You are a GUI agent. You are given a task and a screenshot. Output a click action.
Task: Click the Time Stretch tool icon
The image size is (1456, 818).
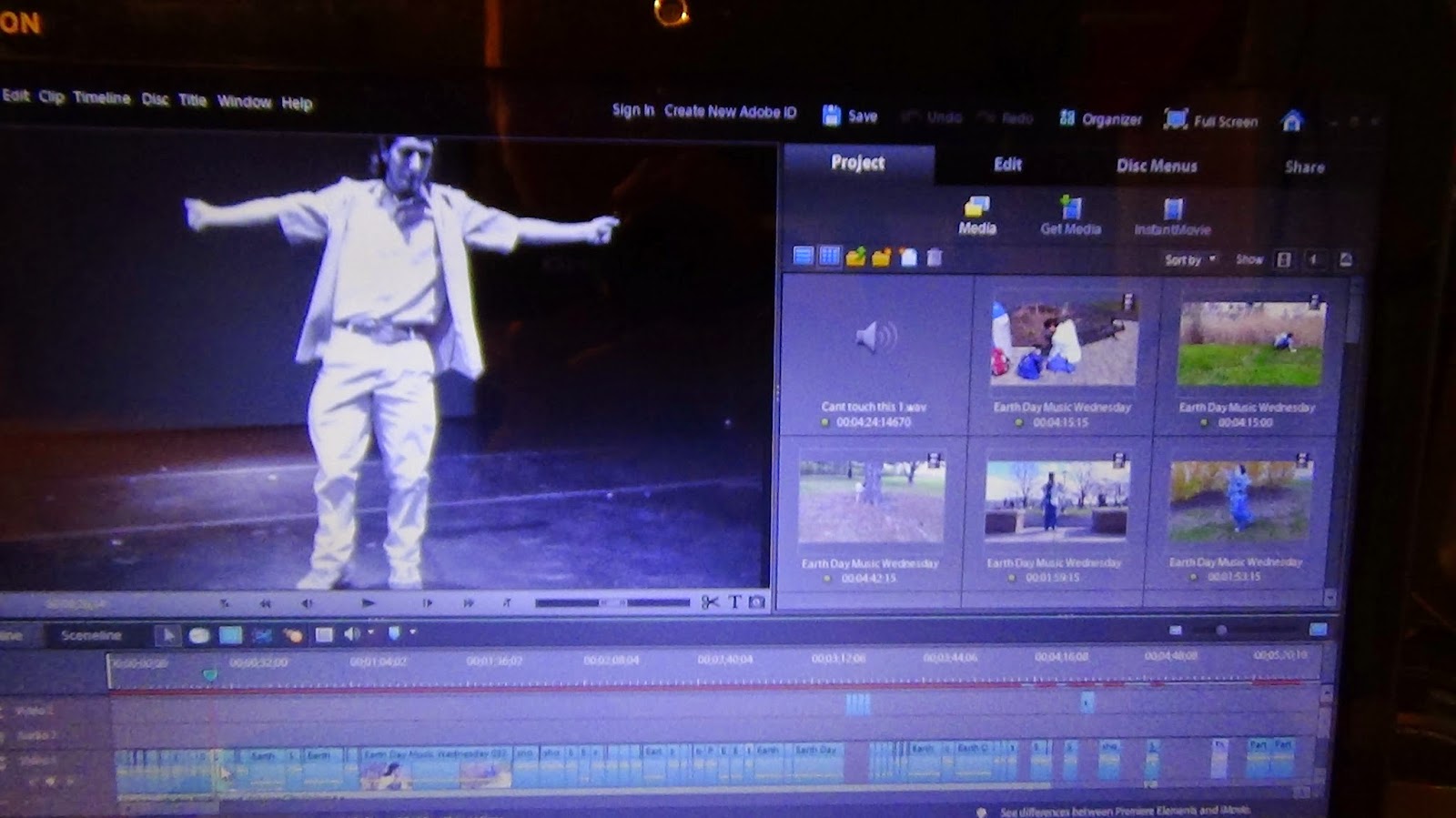click(199, 635)
